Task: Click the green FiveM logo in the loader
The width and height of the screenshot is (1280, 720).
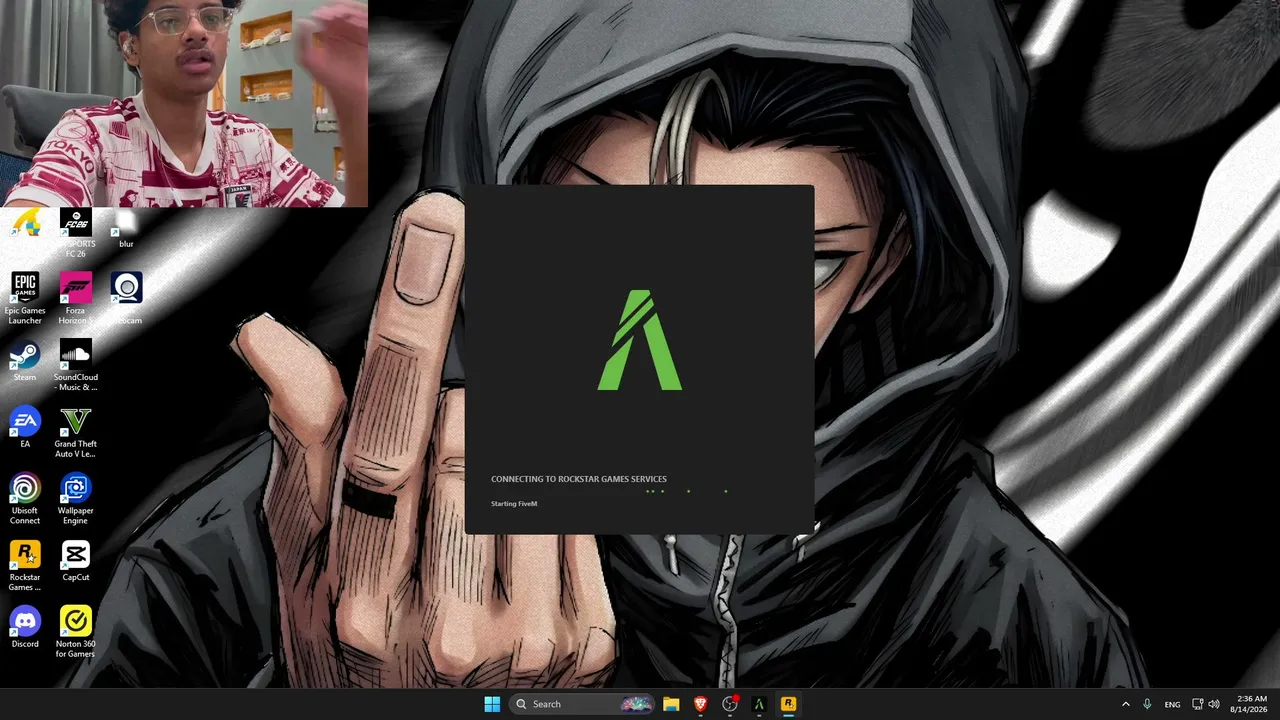Action: coord(640,340)
